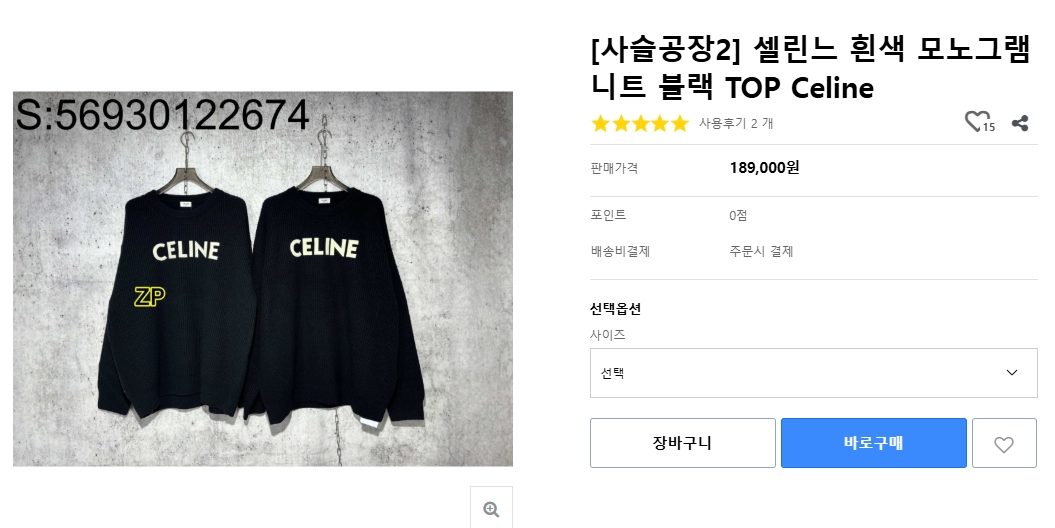Click the 선택옵션 heading

(615, 308)
